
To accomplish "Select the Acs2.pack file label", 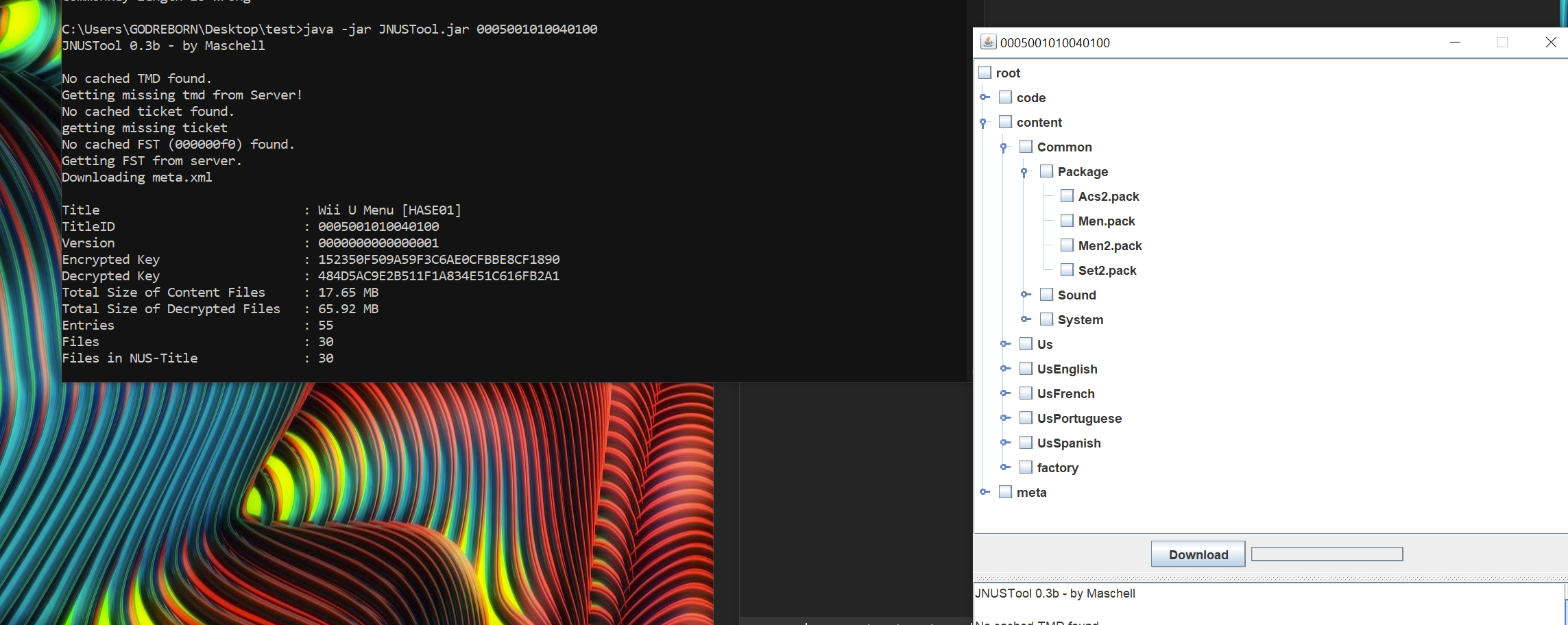I will pos(1109,197).
